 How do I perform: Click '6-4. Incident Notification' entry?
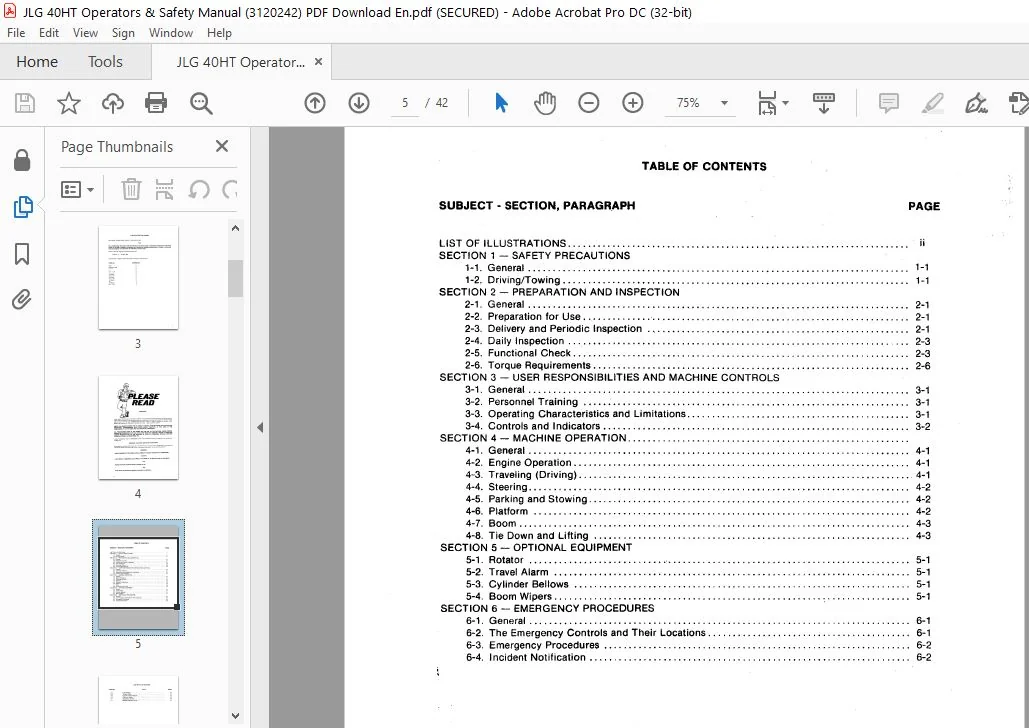click(526, 657)
